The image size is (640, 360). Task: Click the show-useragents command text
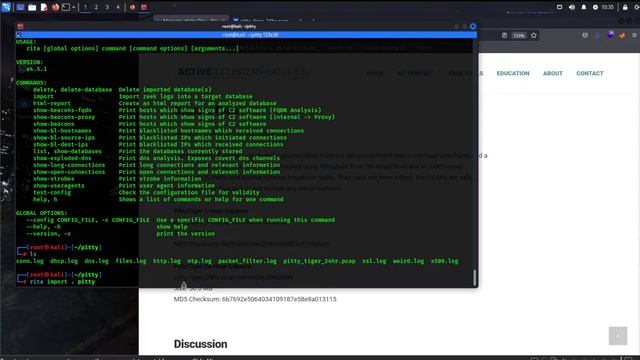pos(59,186)
